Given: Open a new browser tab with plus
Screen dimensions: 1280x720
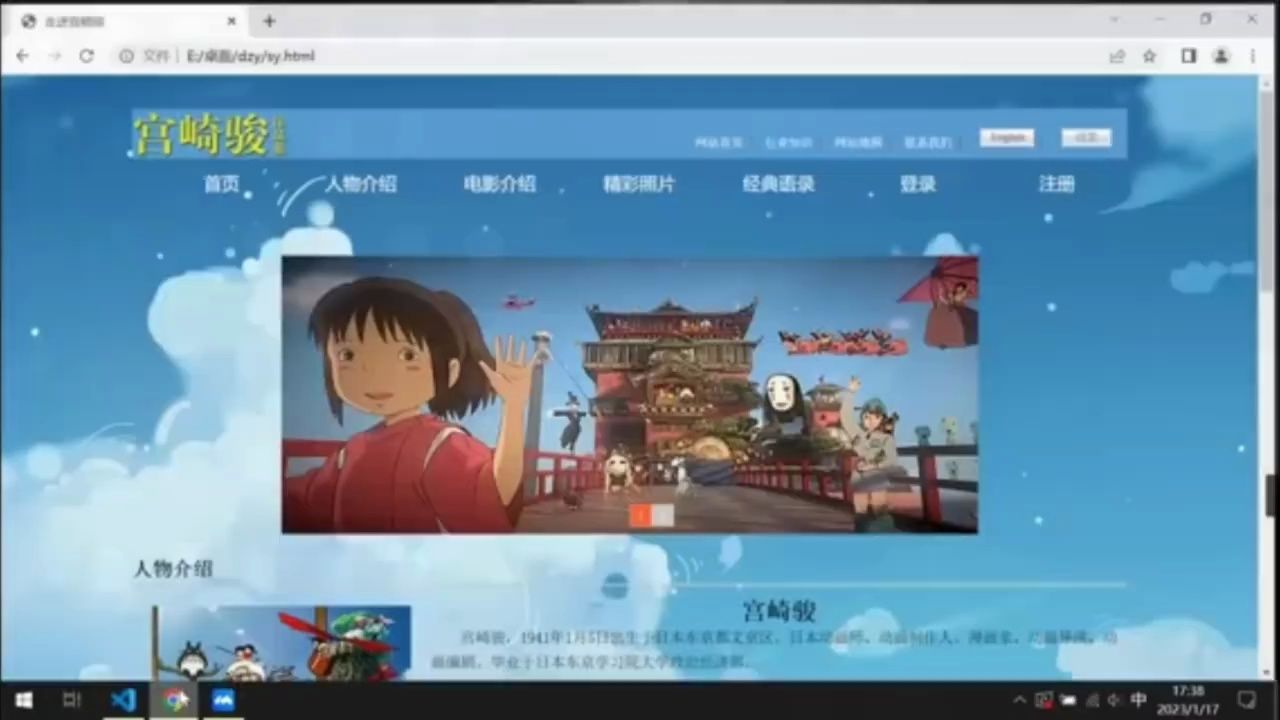Looking at the screenshot, I should (x=269, y=20).
